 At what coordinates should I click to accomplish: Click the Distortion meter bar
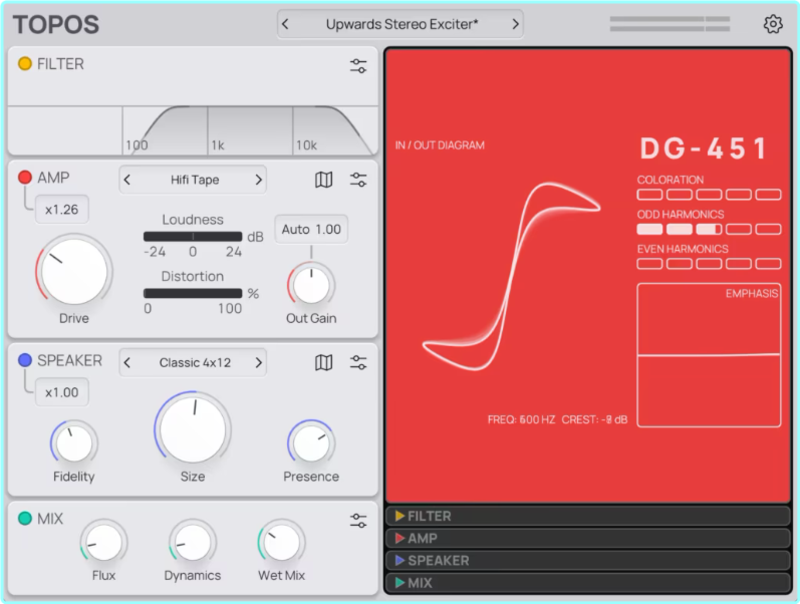pyautogui.click(x=193, y=293)
